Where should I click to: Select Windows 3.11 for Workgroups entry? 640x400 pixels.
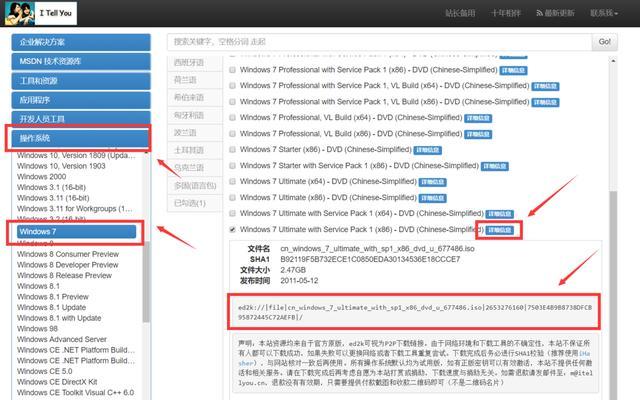click(x=75, y=208)
